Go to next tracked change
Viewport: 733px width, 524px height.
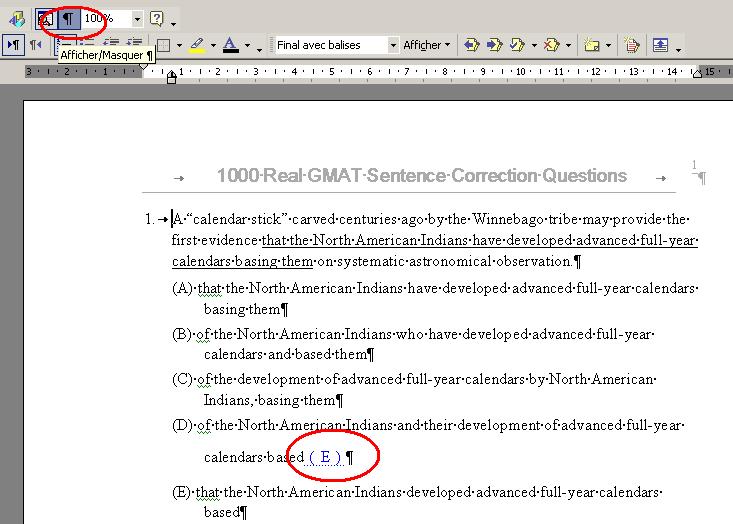495,45
